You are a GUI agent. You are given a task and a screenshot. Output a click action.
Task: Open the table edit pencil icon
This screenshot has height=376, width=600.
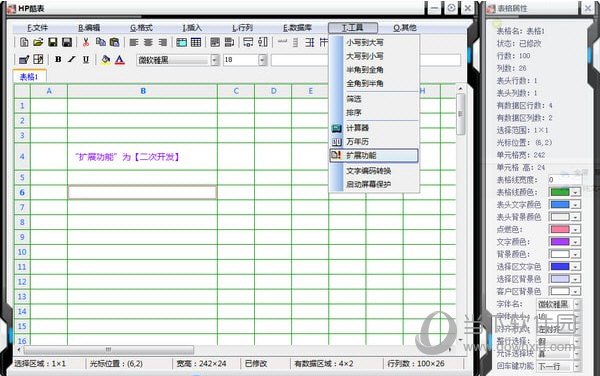pos(24,60)
